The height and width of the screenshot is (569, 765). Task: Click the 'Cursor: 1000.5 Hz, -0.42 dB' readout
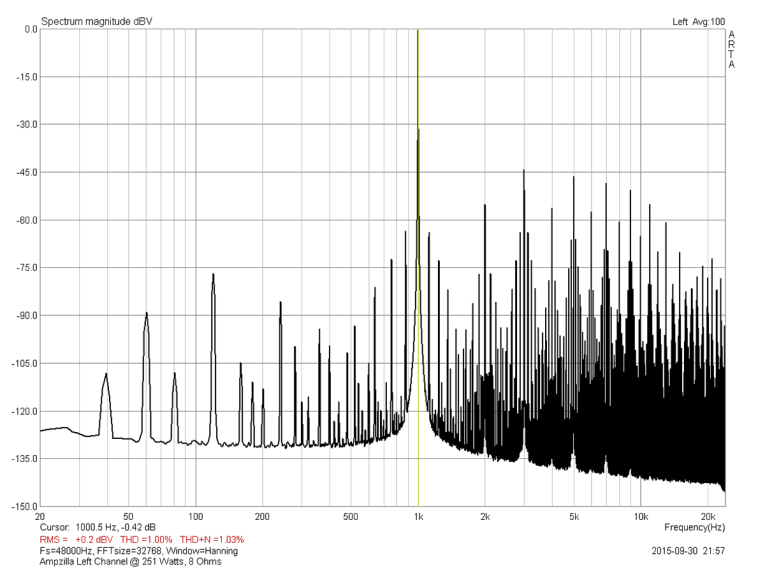(x=98, y=527)
